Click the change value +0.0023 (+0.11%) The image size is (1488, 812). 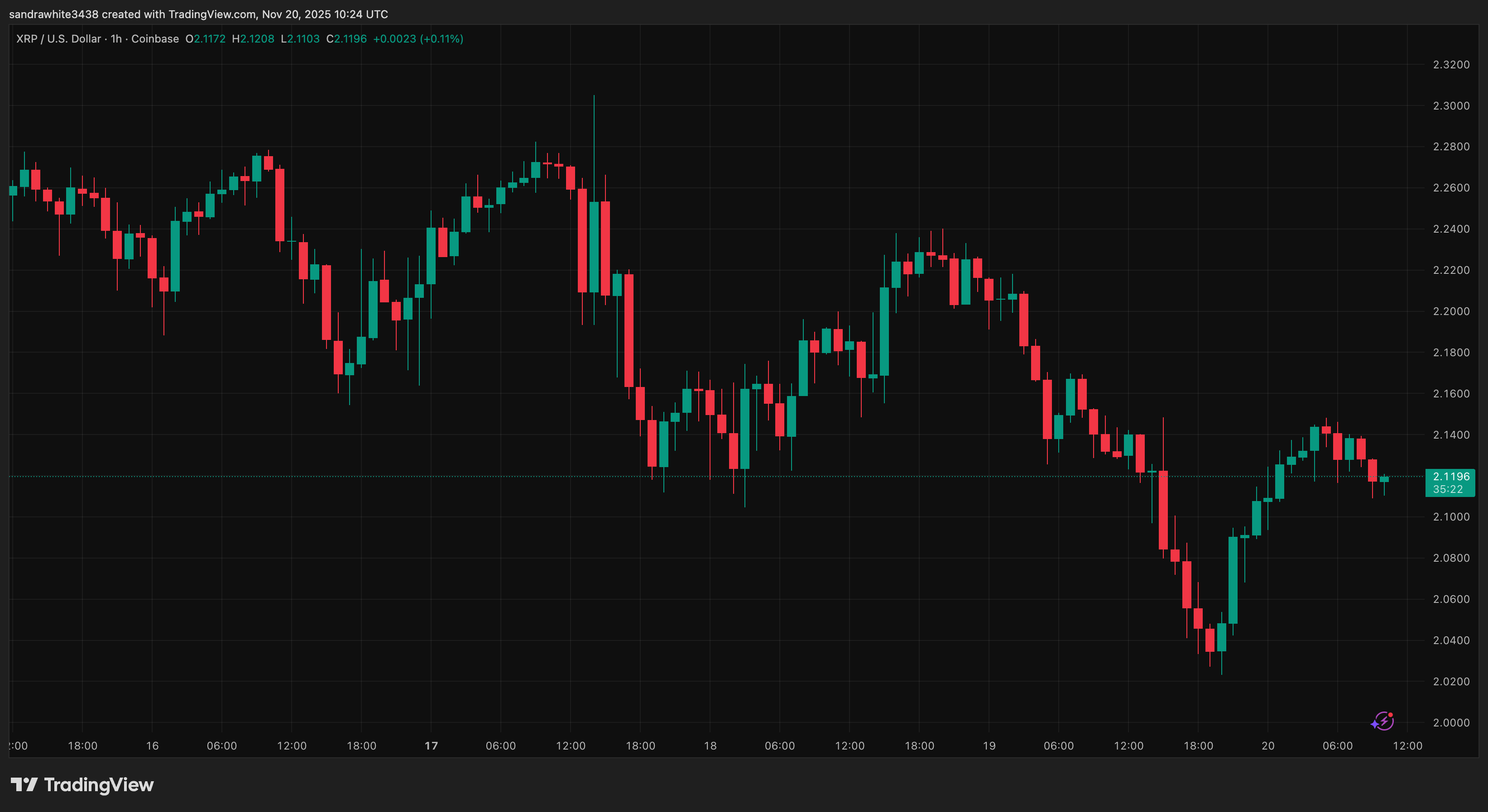click(x=418, y=38)
